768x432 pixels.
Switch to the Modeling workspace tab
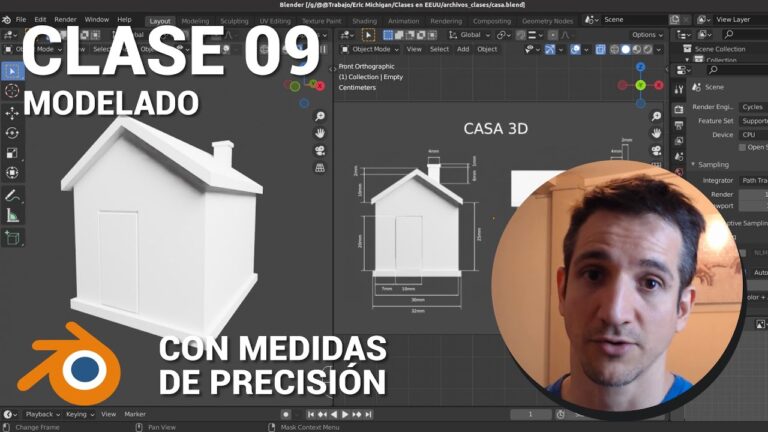point(195,21)
